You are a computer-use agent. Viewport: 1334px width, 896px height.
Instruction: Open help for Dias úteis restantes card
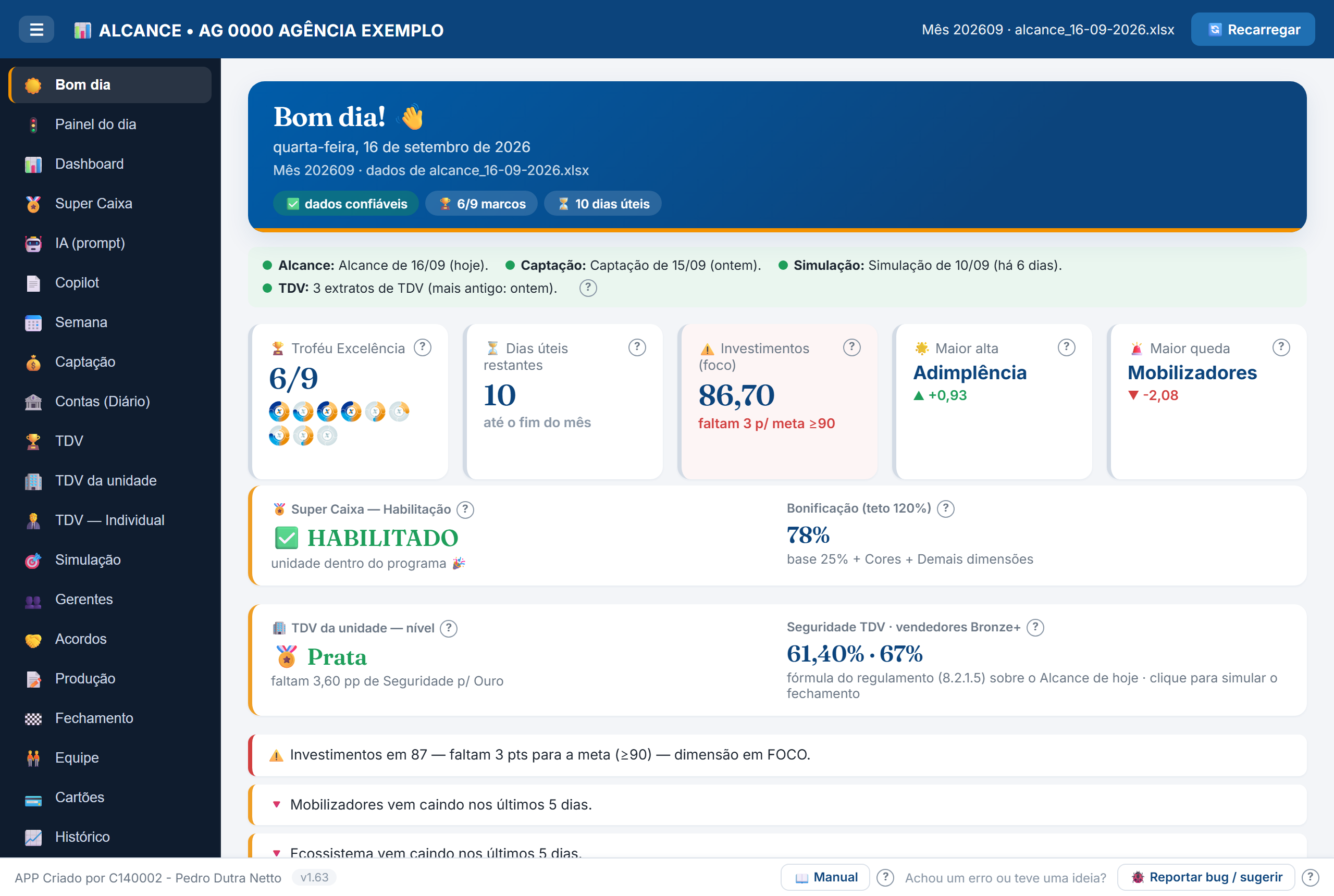pos(637,347)
